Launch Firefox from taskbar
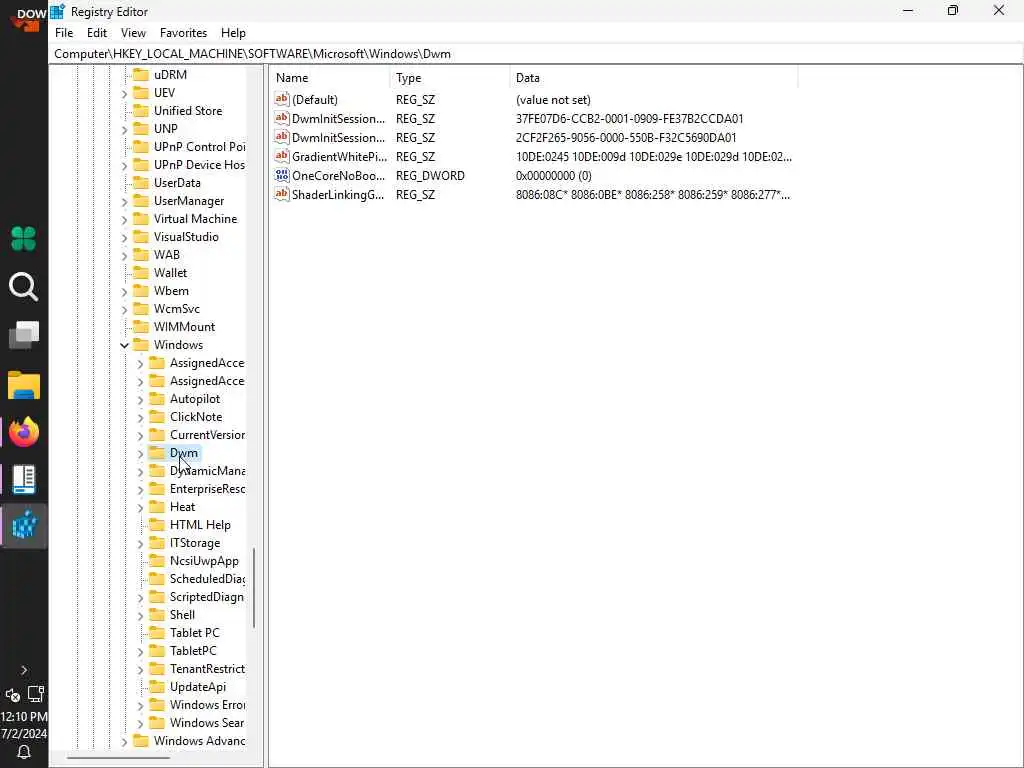Image resolution: width=1024 pixels, height=768 pixels. (x=24, y=432)
